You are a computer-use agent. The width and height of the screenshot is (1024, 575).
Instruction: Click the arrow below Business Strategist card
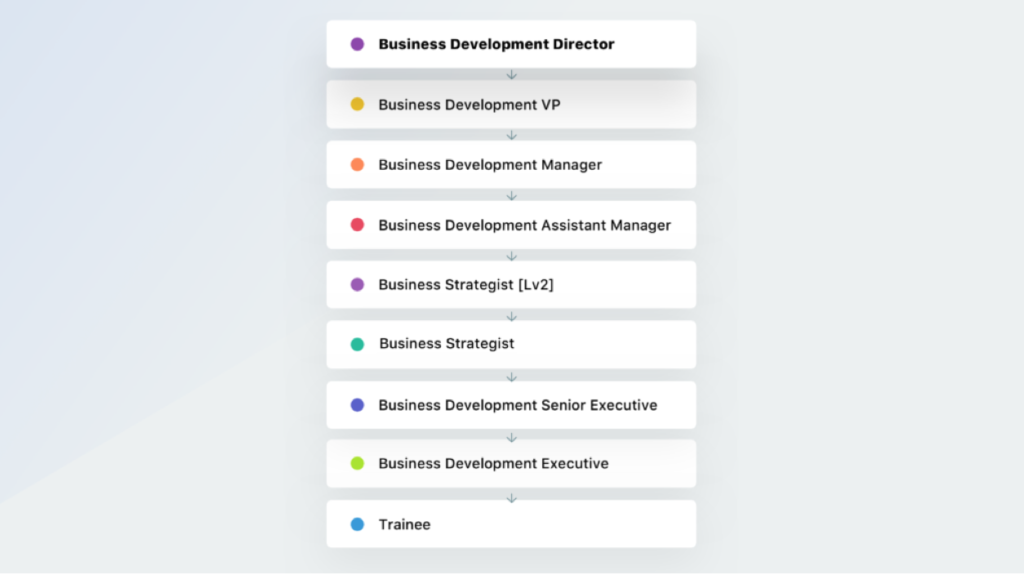tap(511, 377)
